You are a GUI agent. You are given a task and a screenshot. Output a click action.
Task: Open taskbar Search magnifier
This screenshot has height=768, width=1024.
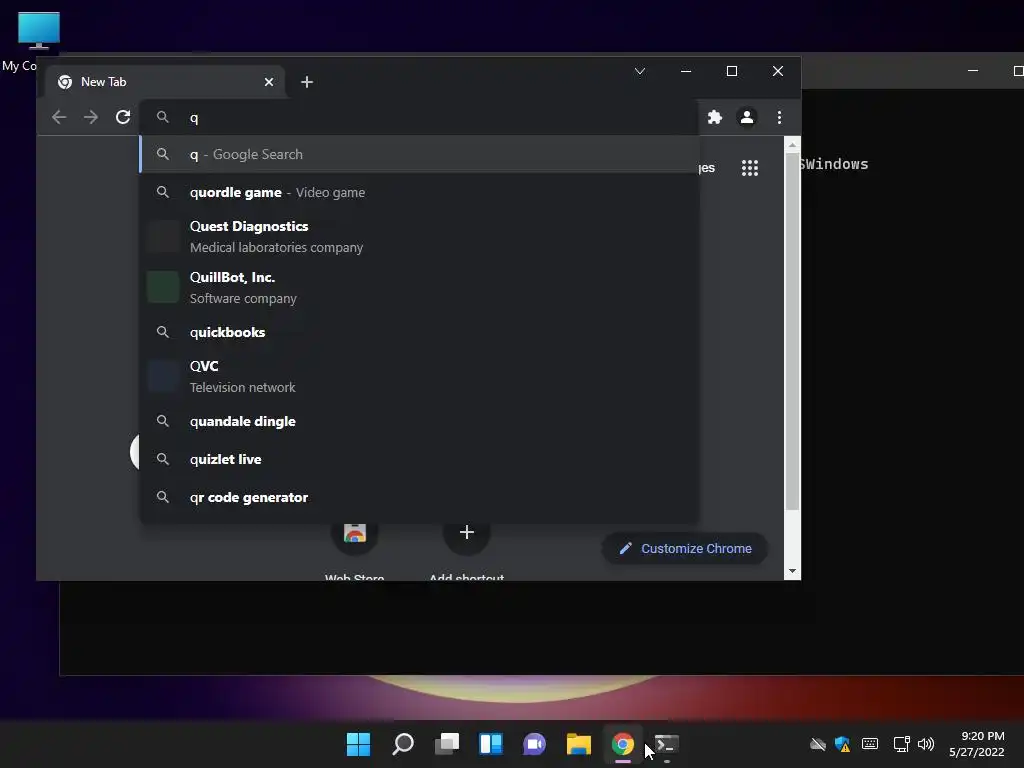tap(402, 744)
